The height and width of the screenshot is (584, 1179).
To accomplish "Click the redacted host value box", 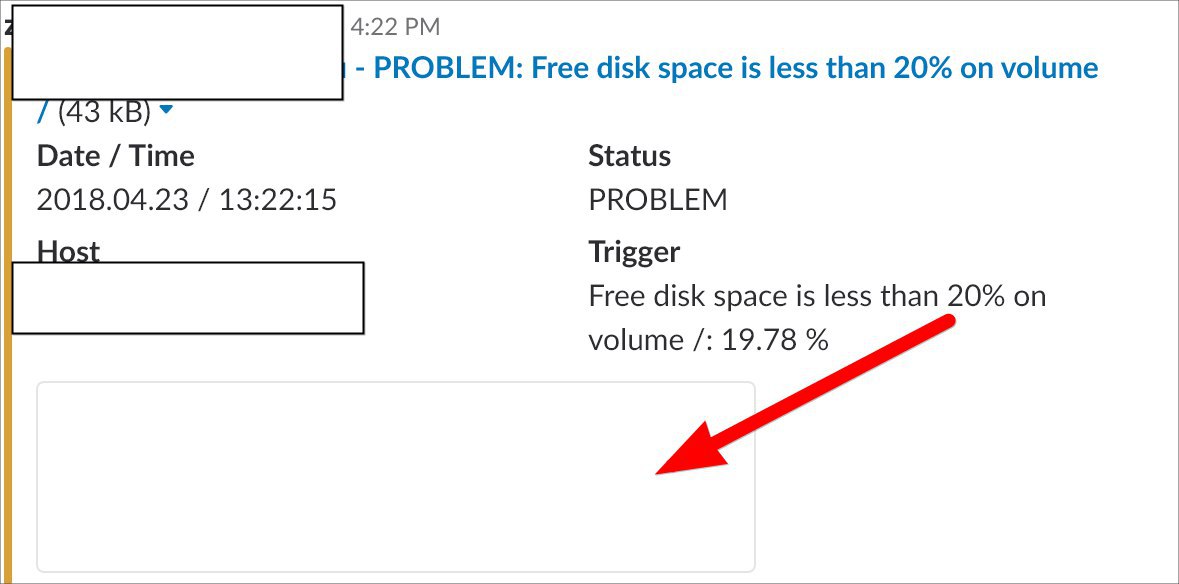I will [x=187, y=298].
